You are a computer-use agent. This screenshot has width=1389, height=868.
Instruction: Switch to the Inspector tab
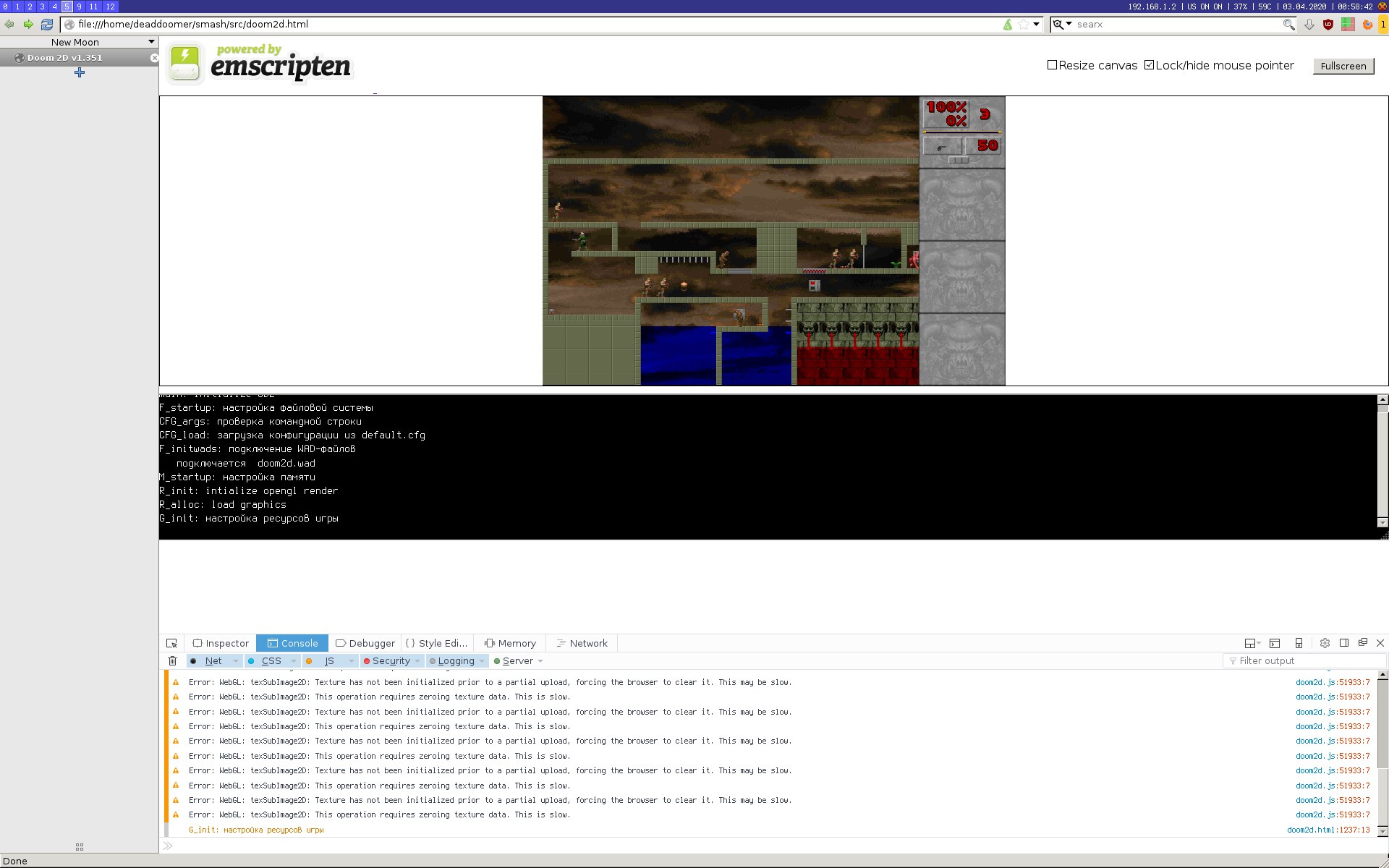pyautogui.click(x=221, y=643)
